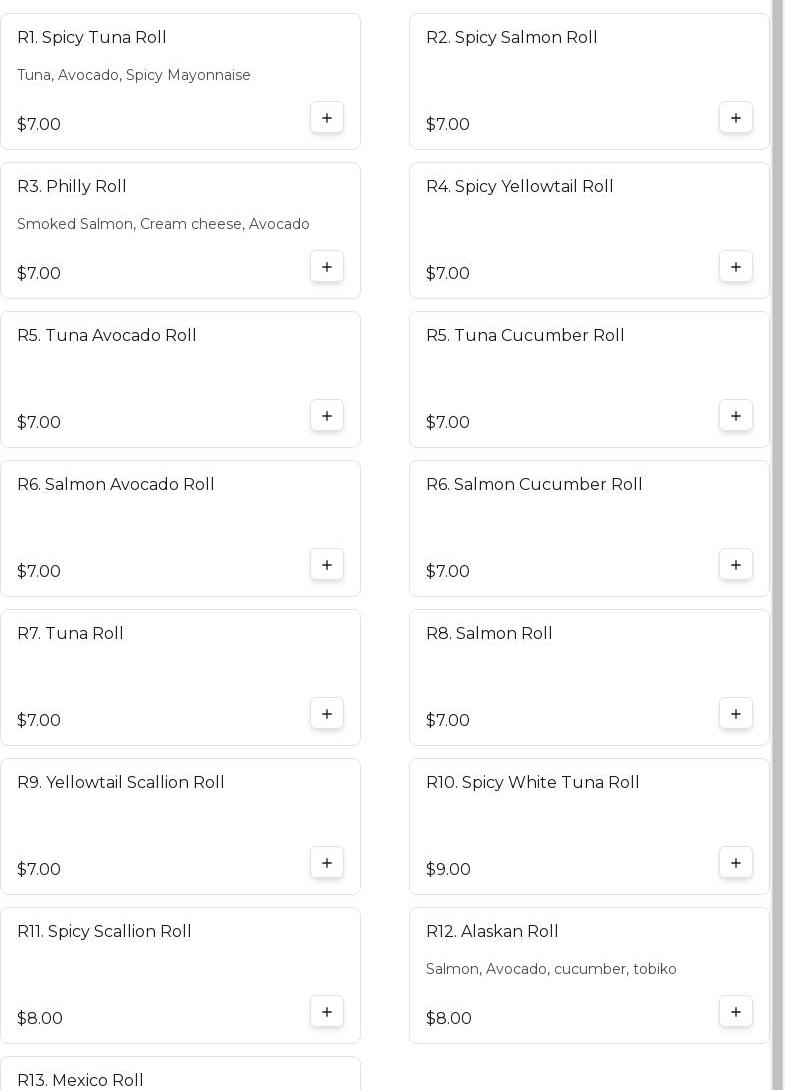The height and width of the screenshot is (1090, 785).
Task: Select the R10 Spicy White Tuna Roll title
Action: pyautogui.click(x=532, y=783)
